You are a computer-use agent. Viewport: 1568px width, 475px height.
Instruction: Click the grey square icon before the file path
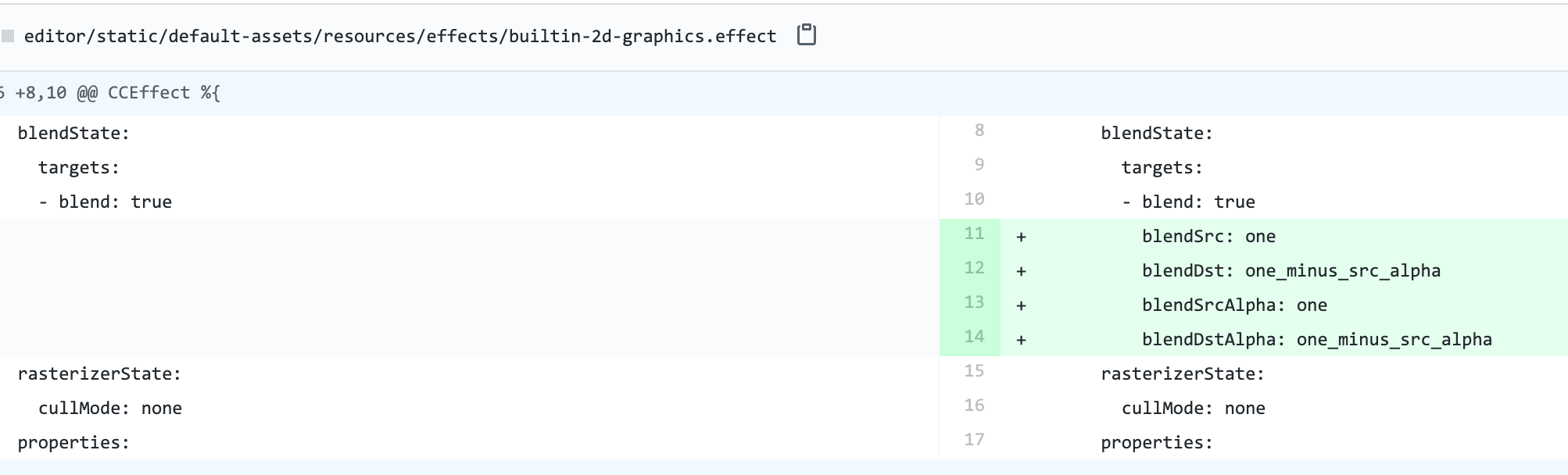[x=8, y=36]
